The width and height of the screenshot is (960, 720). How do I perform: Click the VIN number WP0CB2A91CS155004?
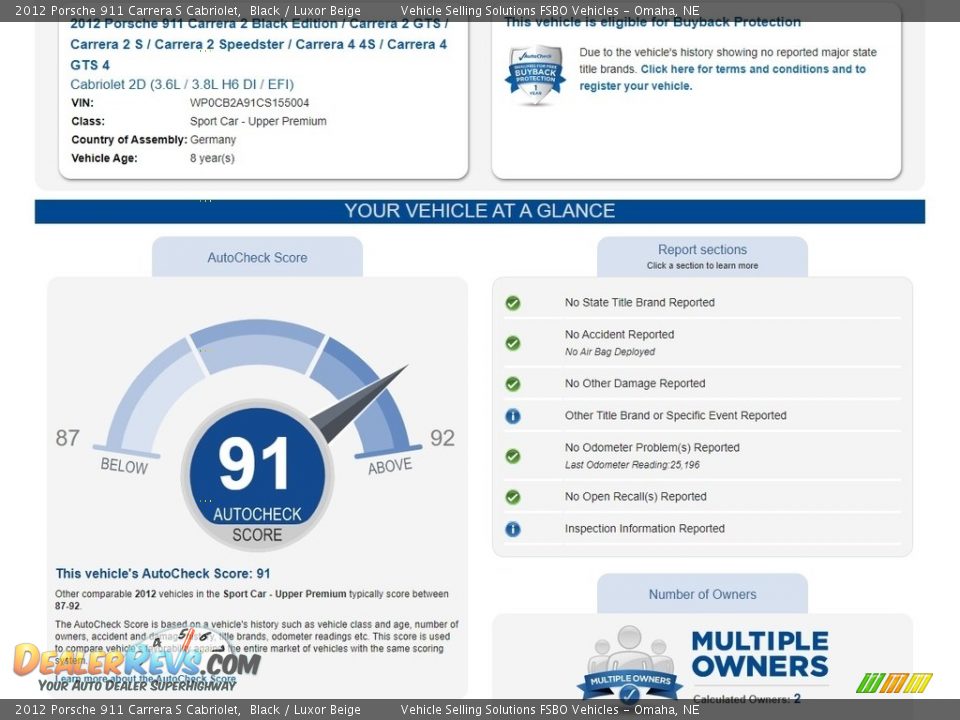coord(249,103)
